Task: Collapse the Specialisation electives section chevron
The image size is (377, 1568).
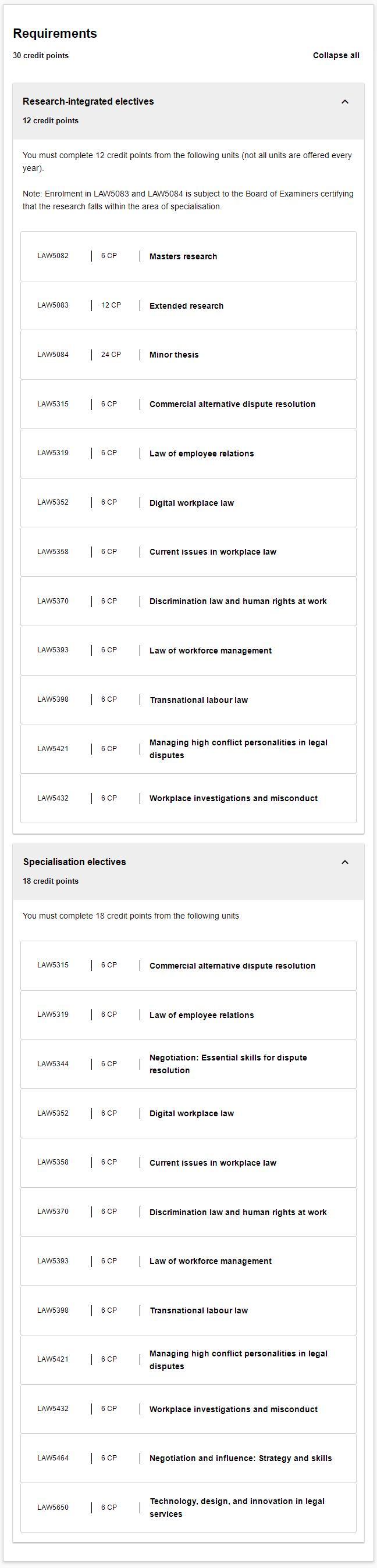Action: point(345,862)
